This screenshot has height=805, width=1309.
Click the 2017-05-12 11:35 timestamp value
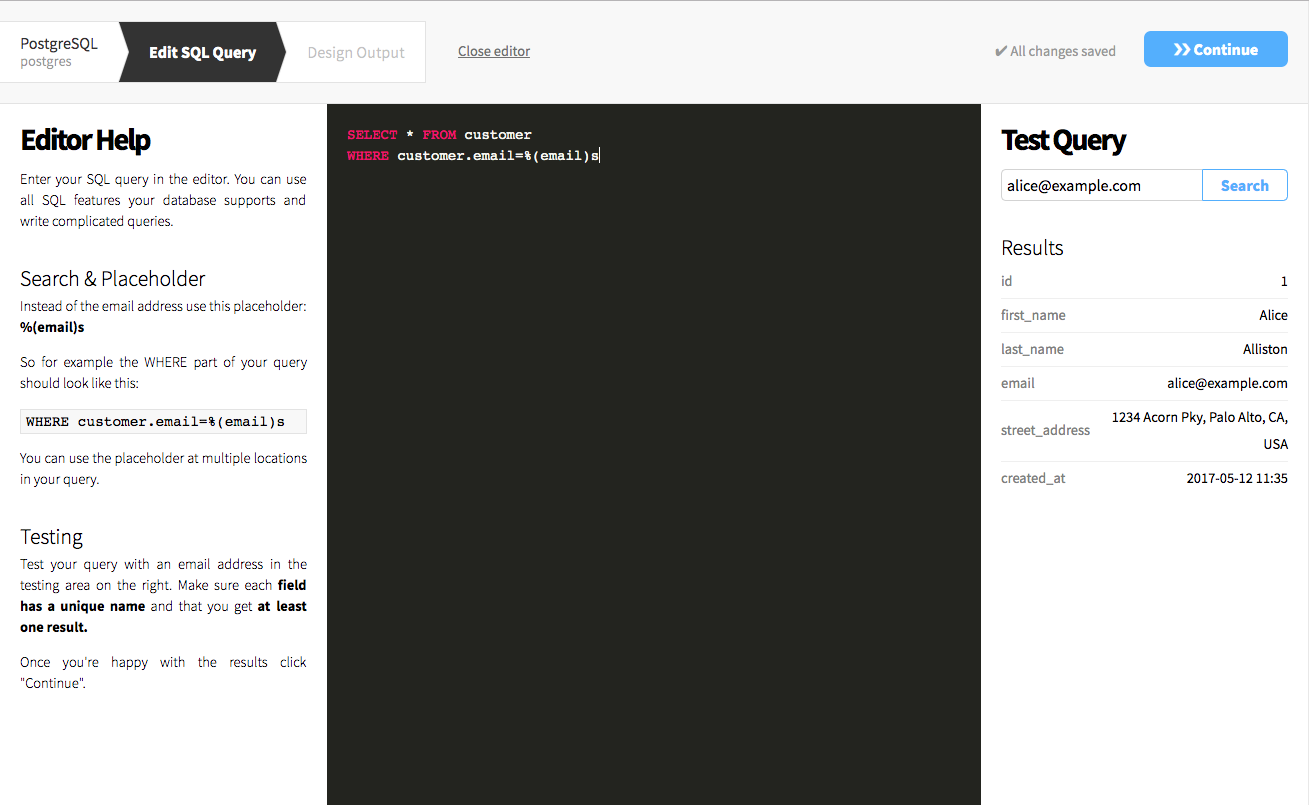point(1237,478)
